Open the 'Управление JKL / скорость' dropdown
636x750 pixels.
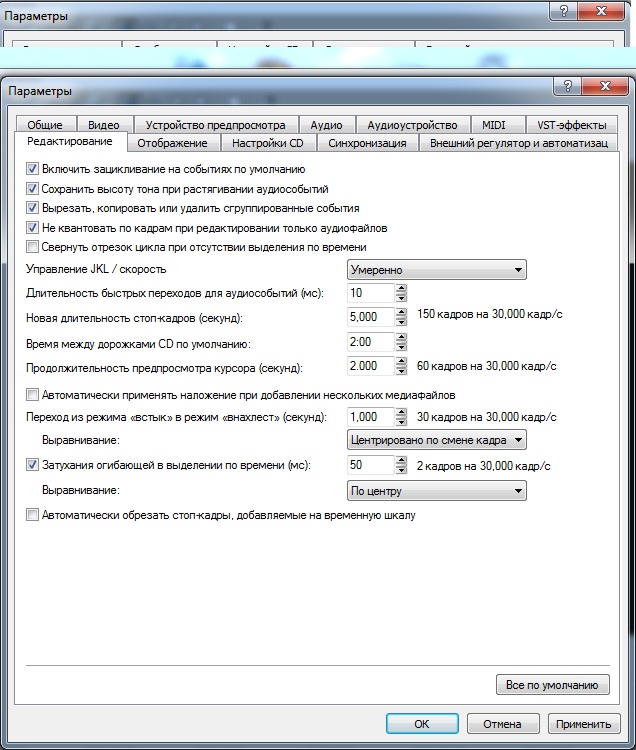point(436,270)
